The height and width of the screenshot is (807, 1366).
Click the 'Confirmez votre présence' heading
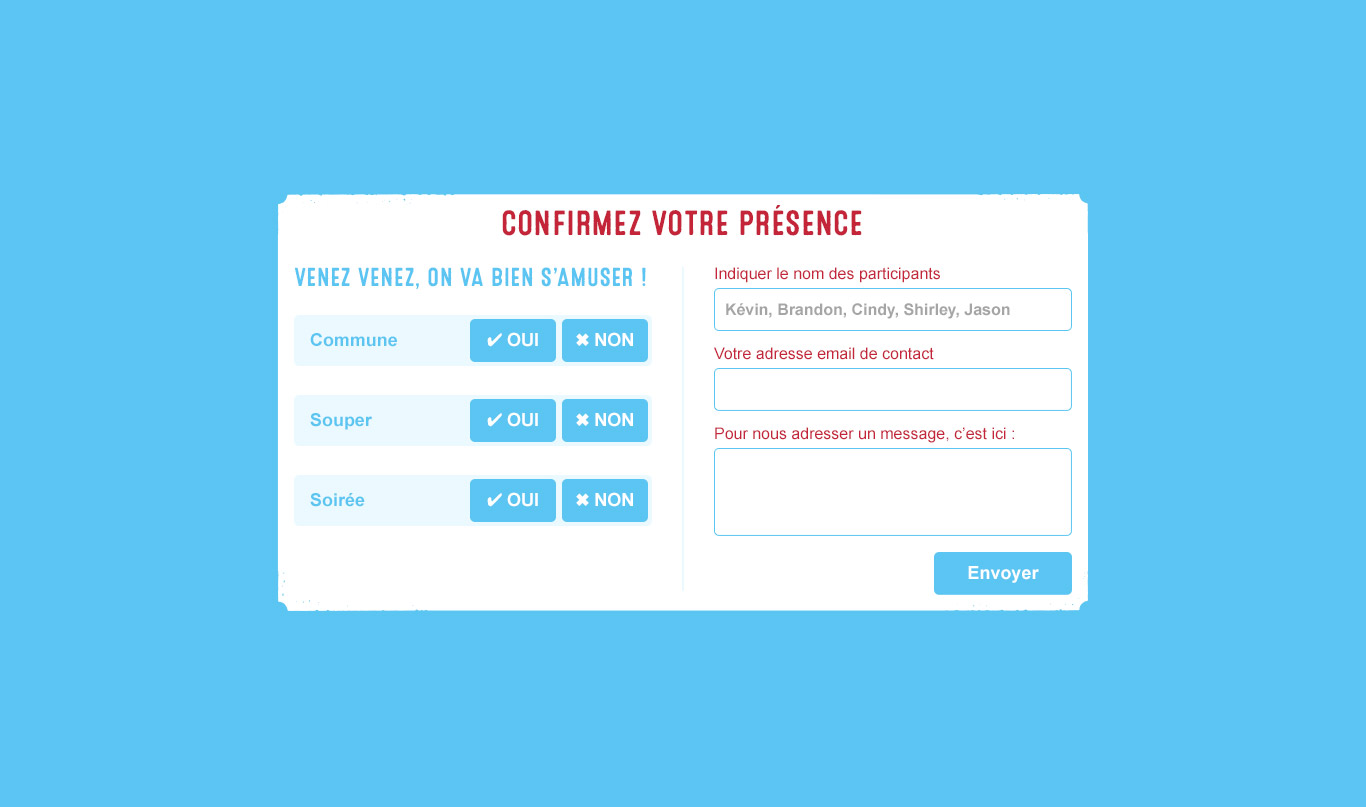pos(682,224)
